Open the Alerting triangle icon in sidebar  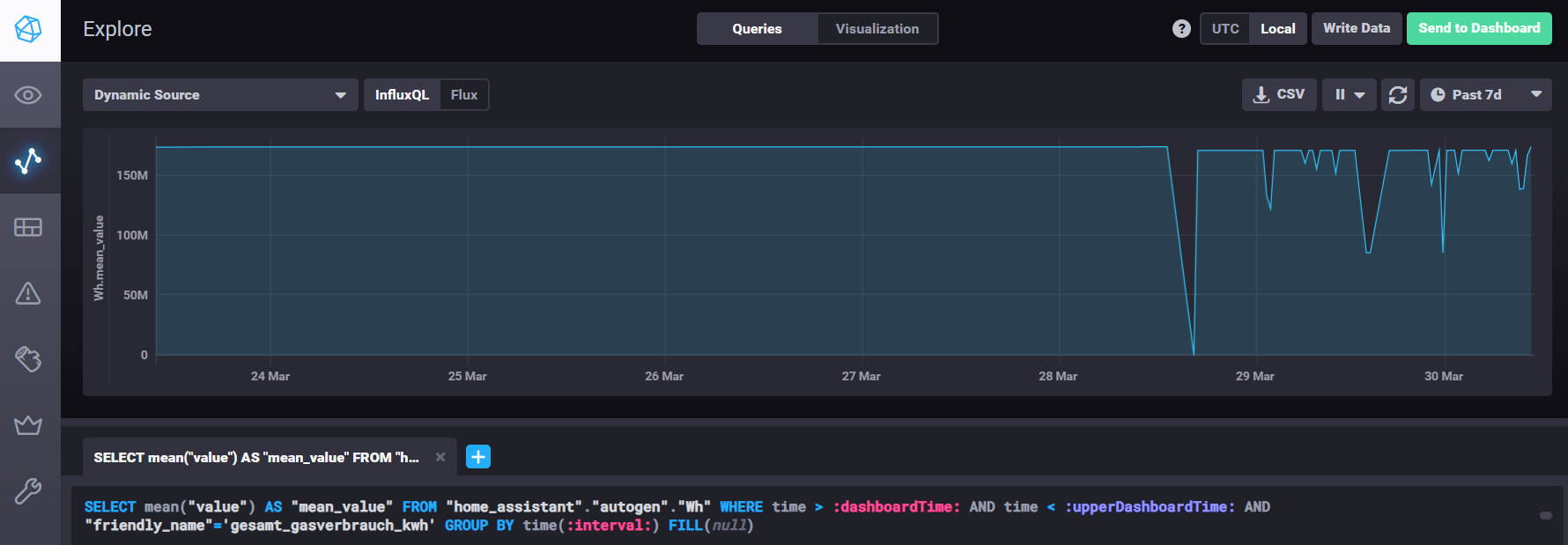tap(28, 293)
